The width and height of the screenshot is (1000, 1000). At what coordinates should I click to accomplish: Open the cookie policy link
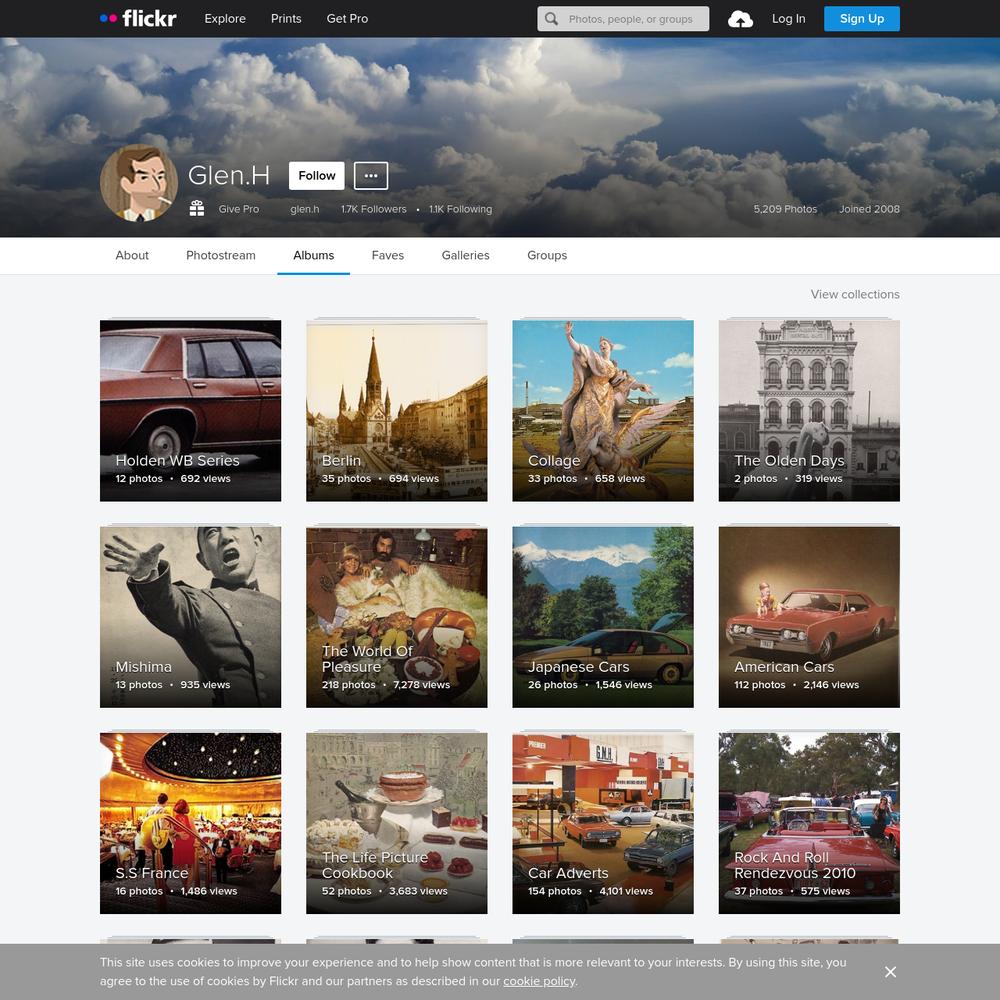(539, 981)
